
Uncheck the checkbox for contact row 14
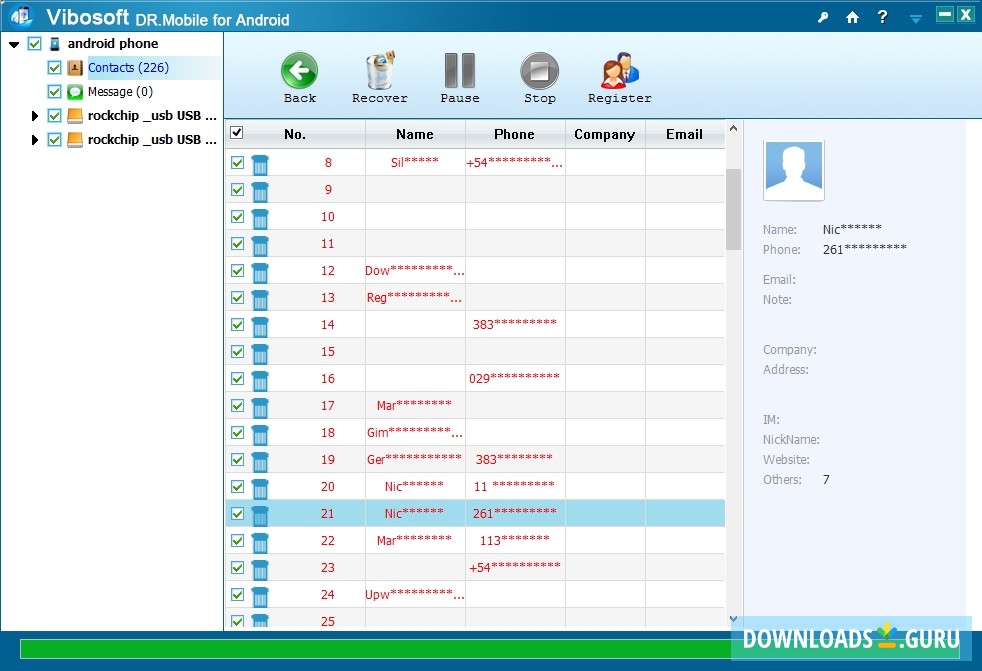pos(237,324)
